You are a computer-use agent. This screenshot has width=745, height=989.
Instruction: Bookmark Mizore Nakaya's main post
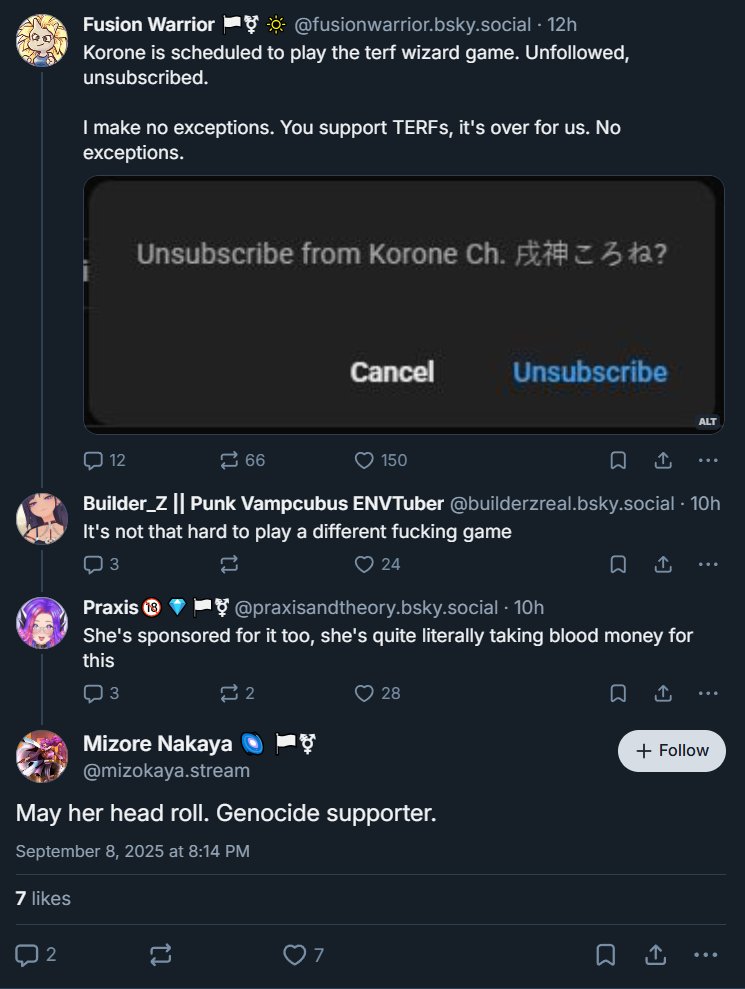pyautogui.click(x=605, y=955)
